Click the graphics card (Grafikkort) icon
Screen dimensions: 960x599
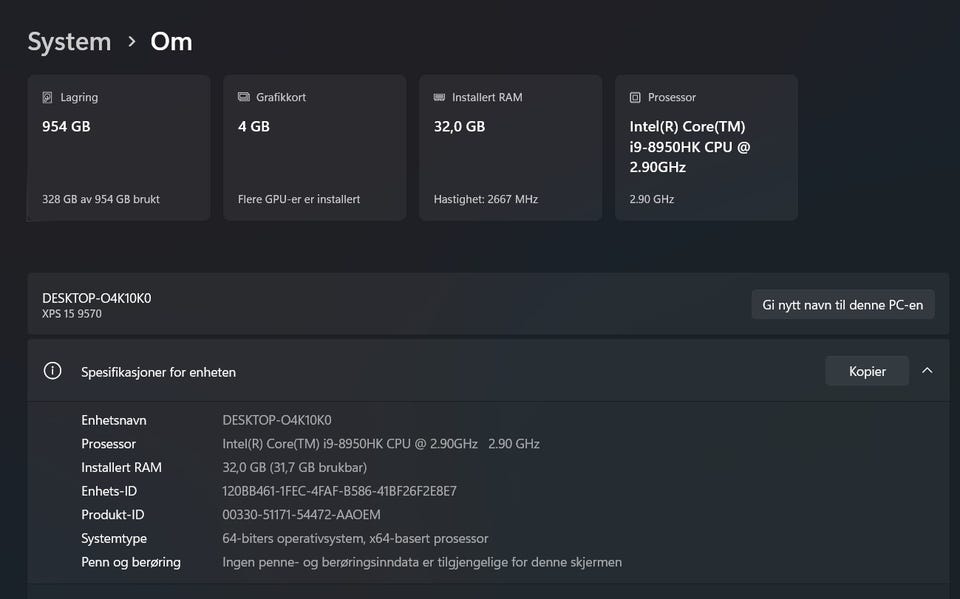coord(244,98)
